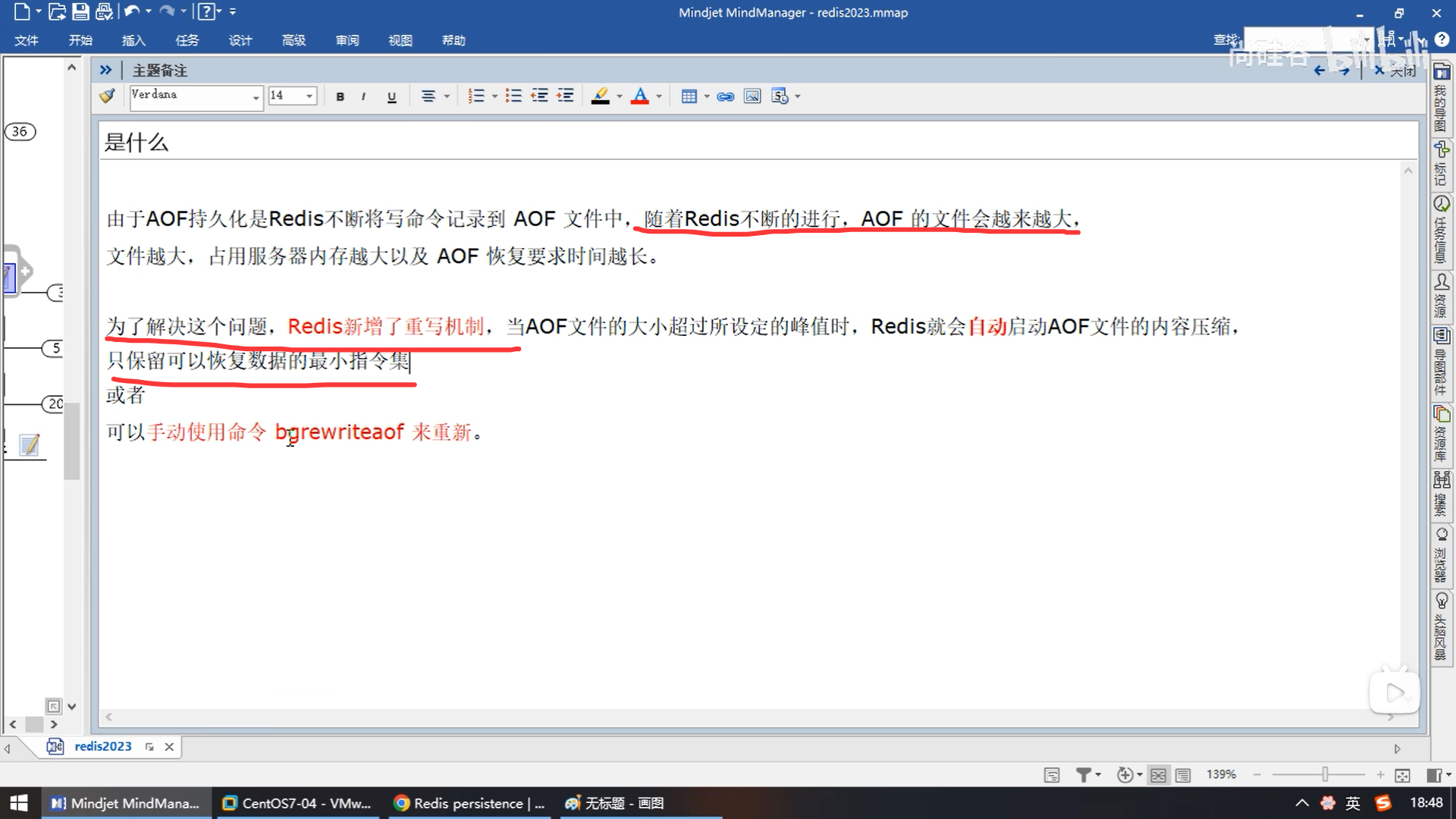The height and width of the screenshot is (819, 1456).
Task: Open the Verdana font name dropdown
Action: coord(256,97)
